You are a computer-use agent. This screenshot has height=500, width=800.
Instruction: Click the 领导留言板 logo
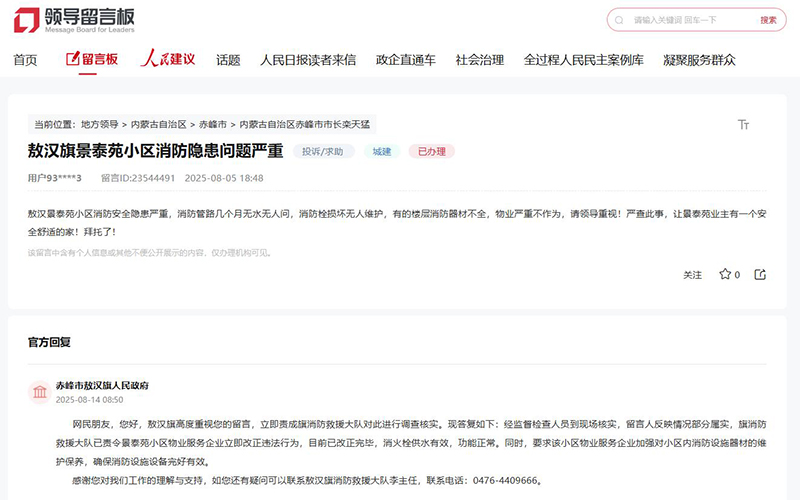76,19
